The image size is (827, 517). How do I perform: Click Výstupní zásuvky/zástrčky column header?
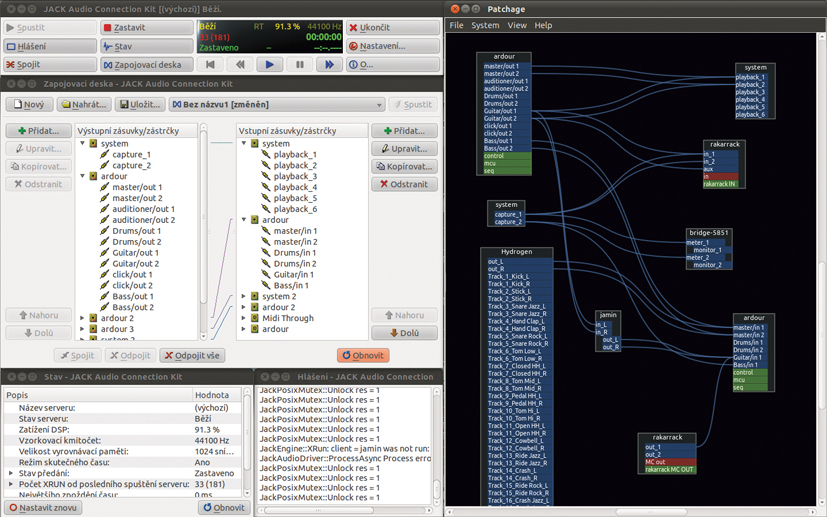point(137,130)
